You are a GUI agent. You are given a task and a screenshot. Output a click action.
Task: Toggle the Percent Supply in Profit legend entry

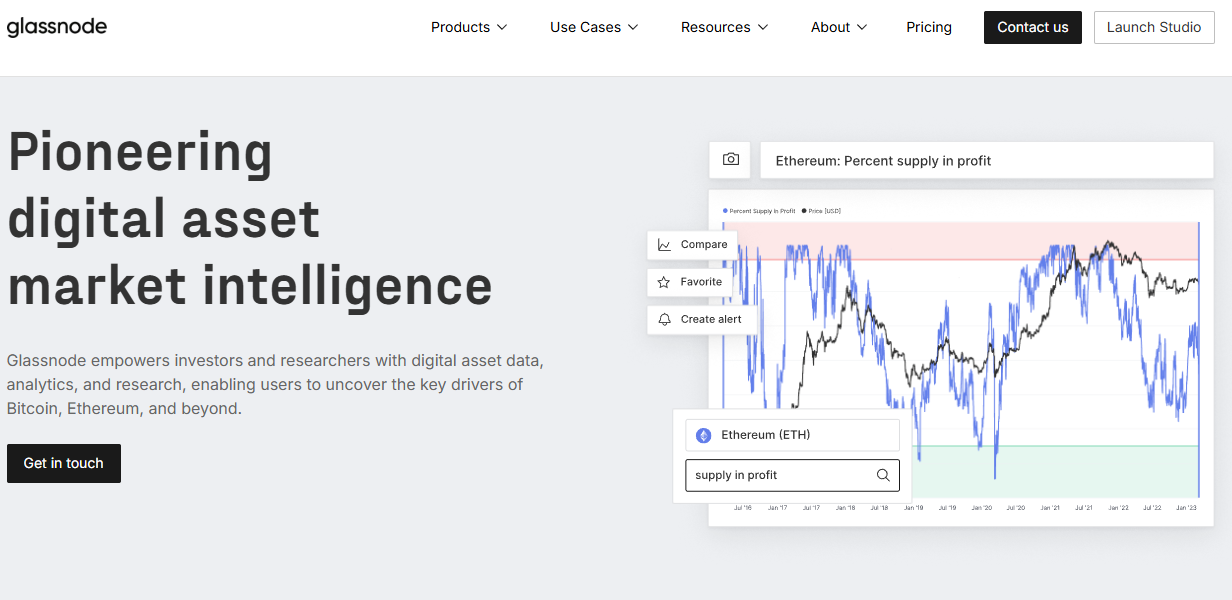pos(762,211)
